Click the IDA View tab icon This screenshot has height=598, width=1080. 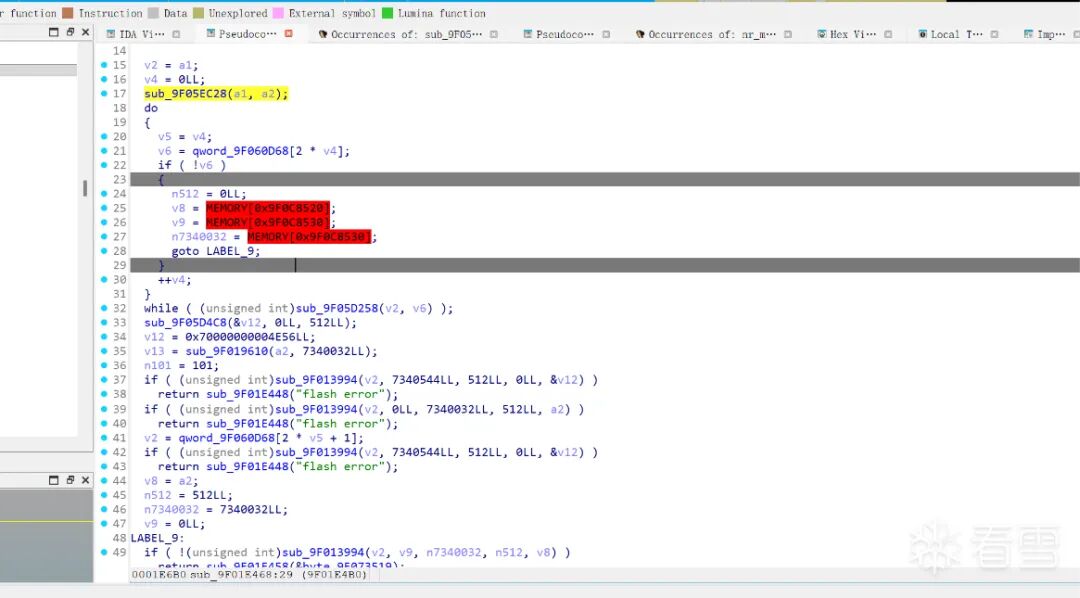click(110, 34)
